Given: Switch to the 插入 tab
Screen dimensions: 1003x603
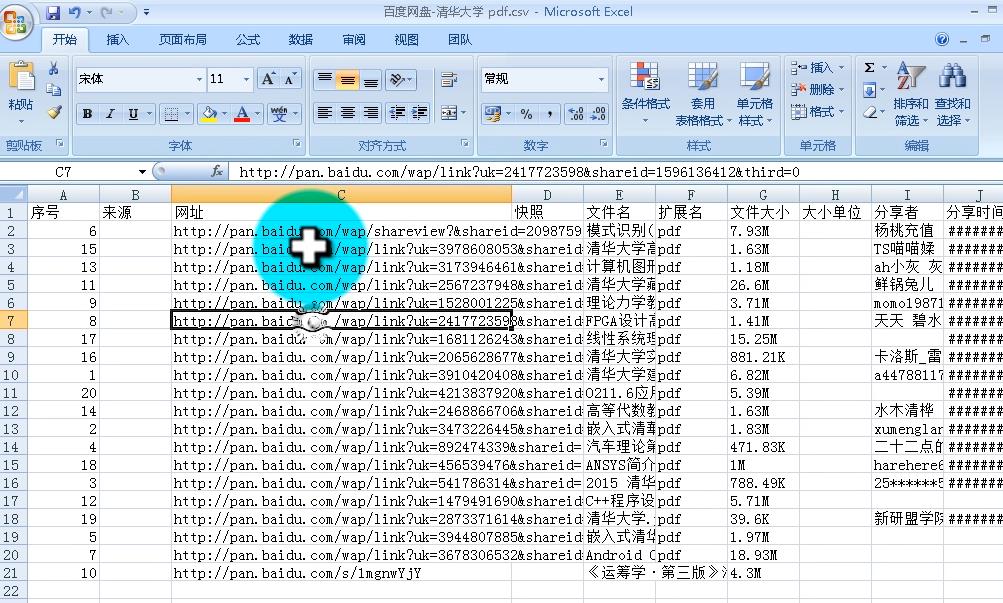Looking at the screenshot, I should pyautogui.click(x=117, y=40).
